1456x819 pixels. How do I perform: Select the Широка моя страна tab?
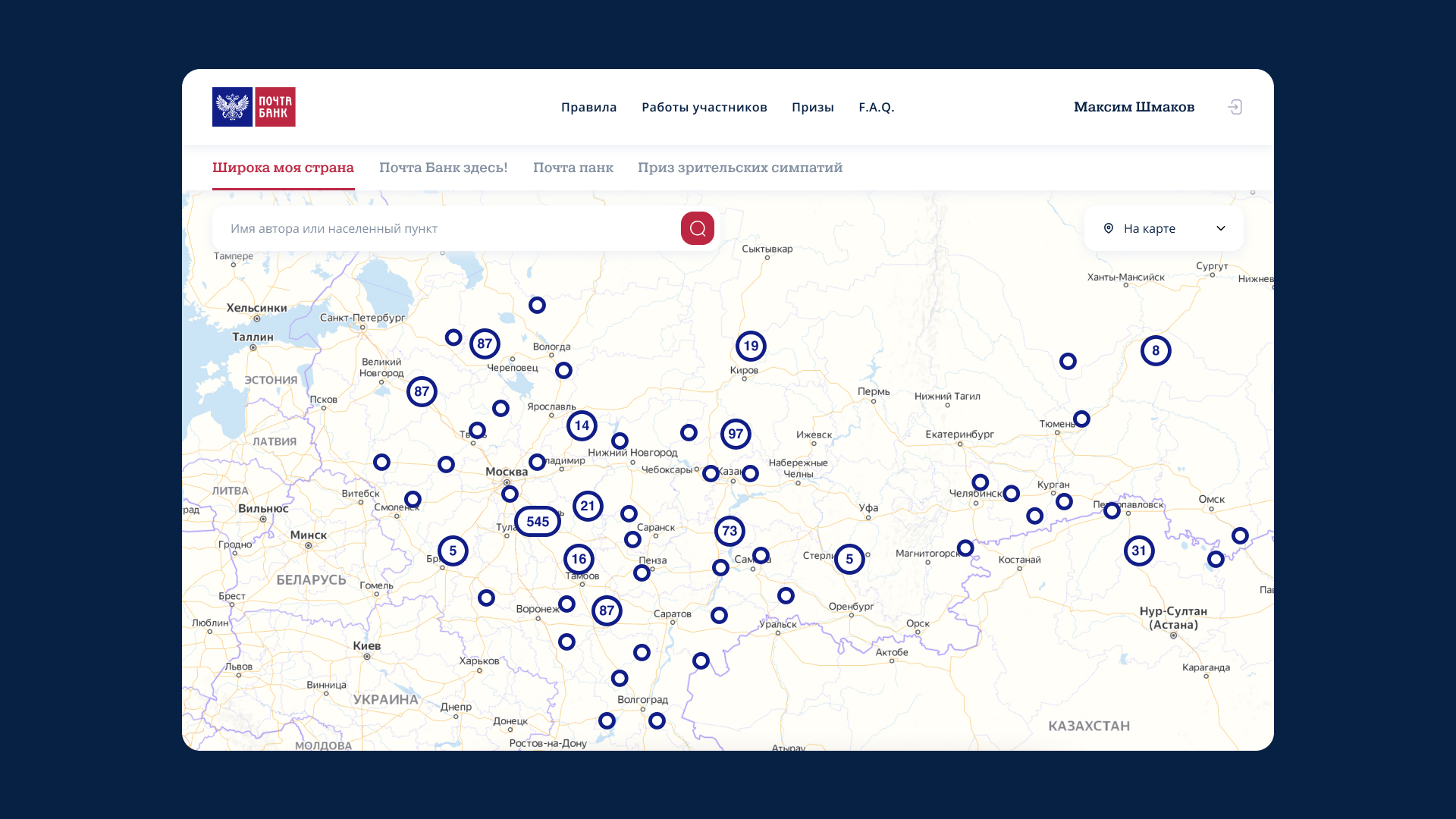tap(283, 168)
